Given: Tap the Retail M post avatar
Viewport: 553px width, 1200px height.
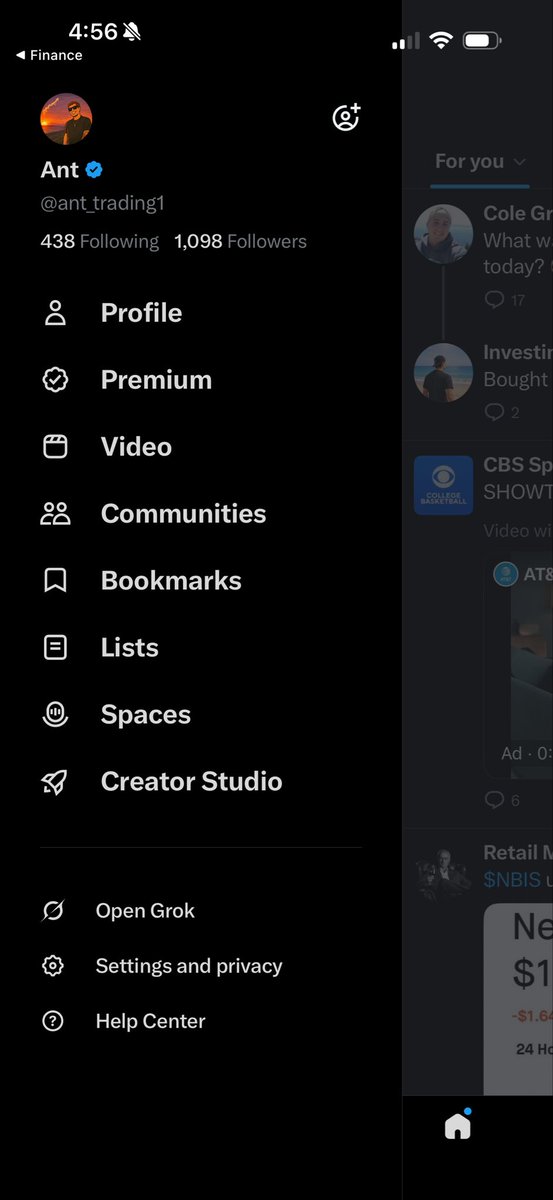Looking at the screenshot, I should pos(443,873).
